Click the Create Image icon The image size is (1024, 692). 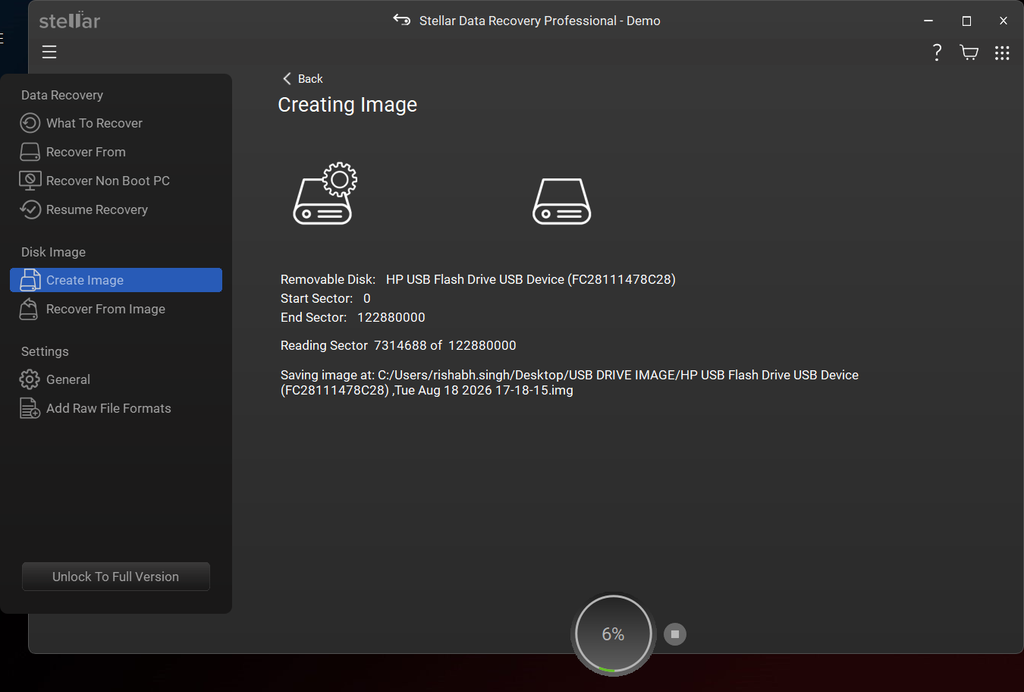[30, 280]
